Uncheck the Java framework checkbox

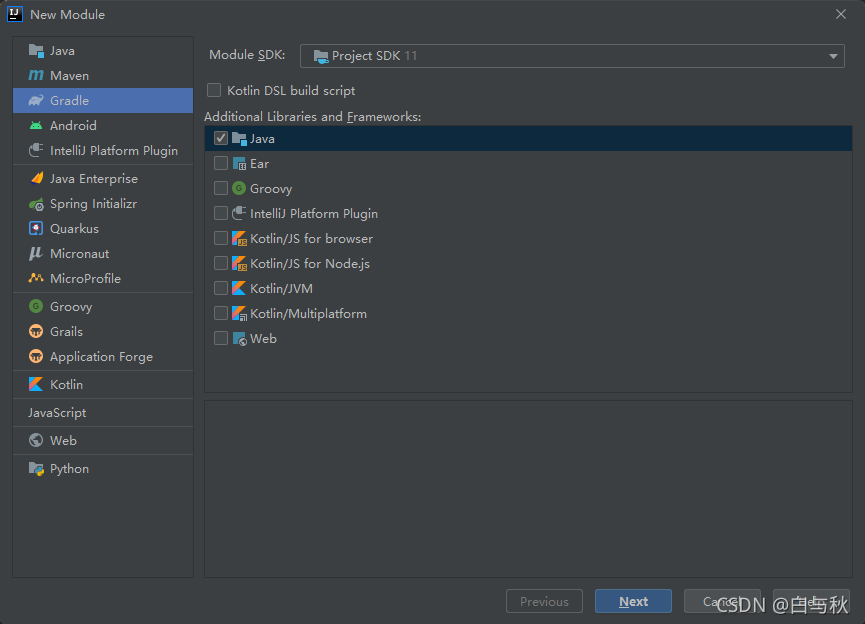pyautogui.click(x=221, y=138)
